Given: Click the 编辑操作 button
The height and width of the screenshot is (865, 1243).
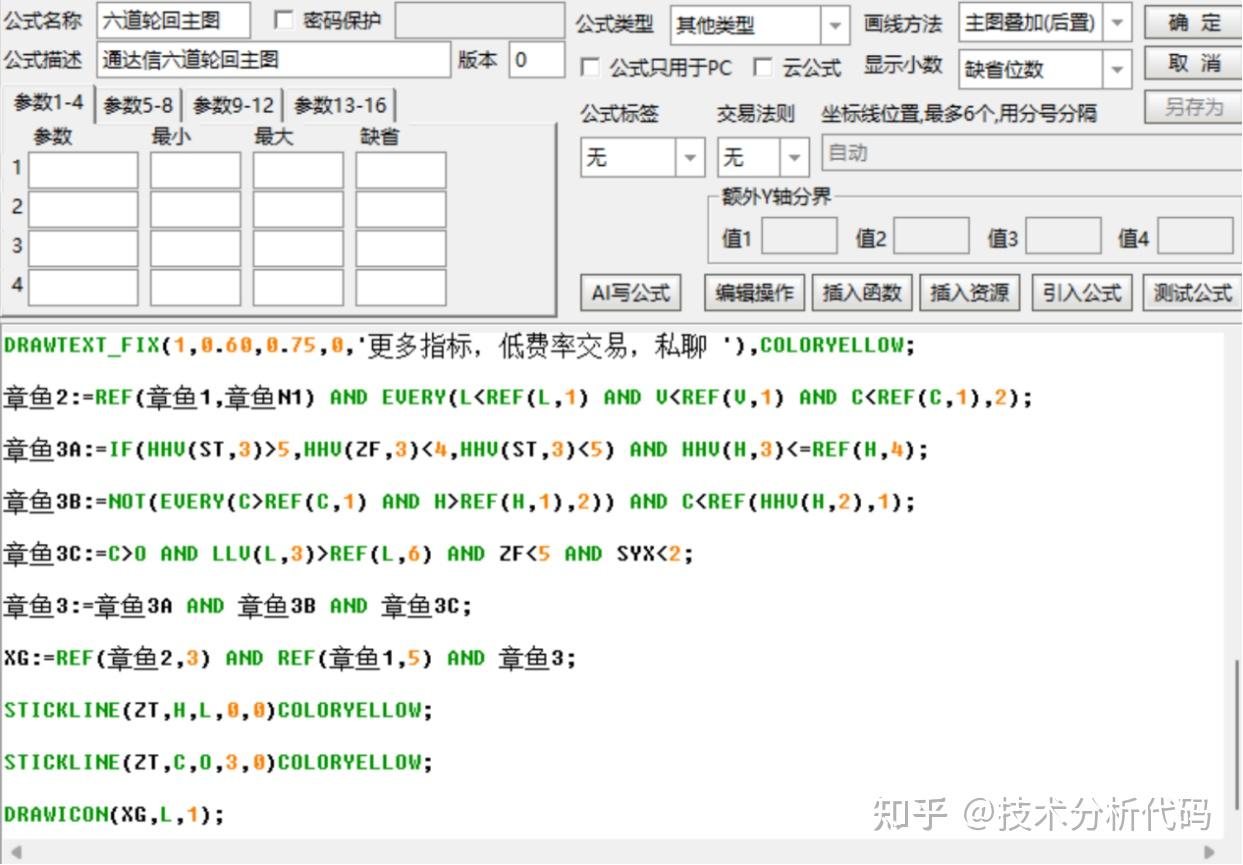Looking at the screenshot, I should 755,293.
